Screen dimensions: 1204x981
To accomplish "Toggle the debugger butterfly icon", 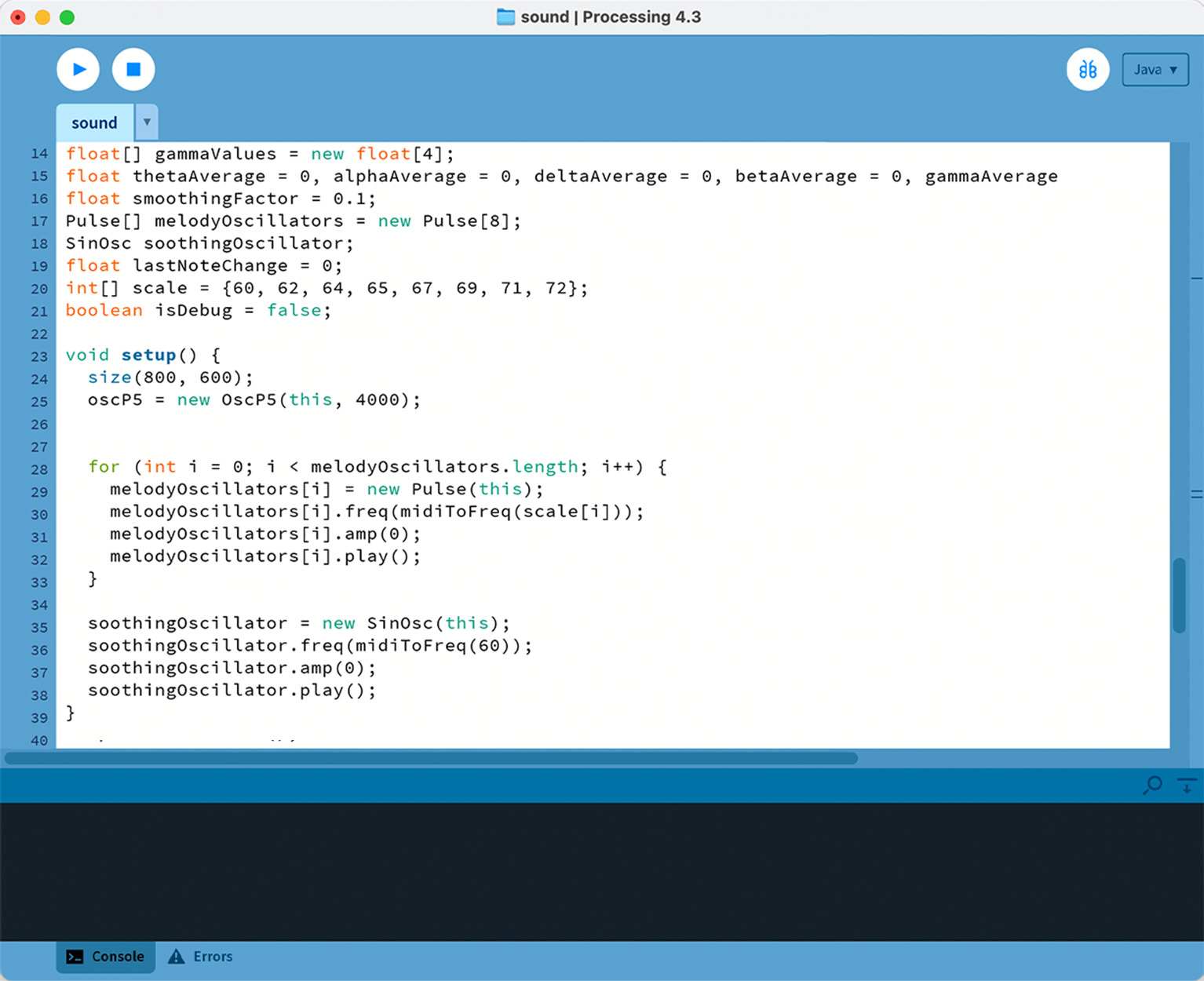I will coord(1087,69).
